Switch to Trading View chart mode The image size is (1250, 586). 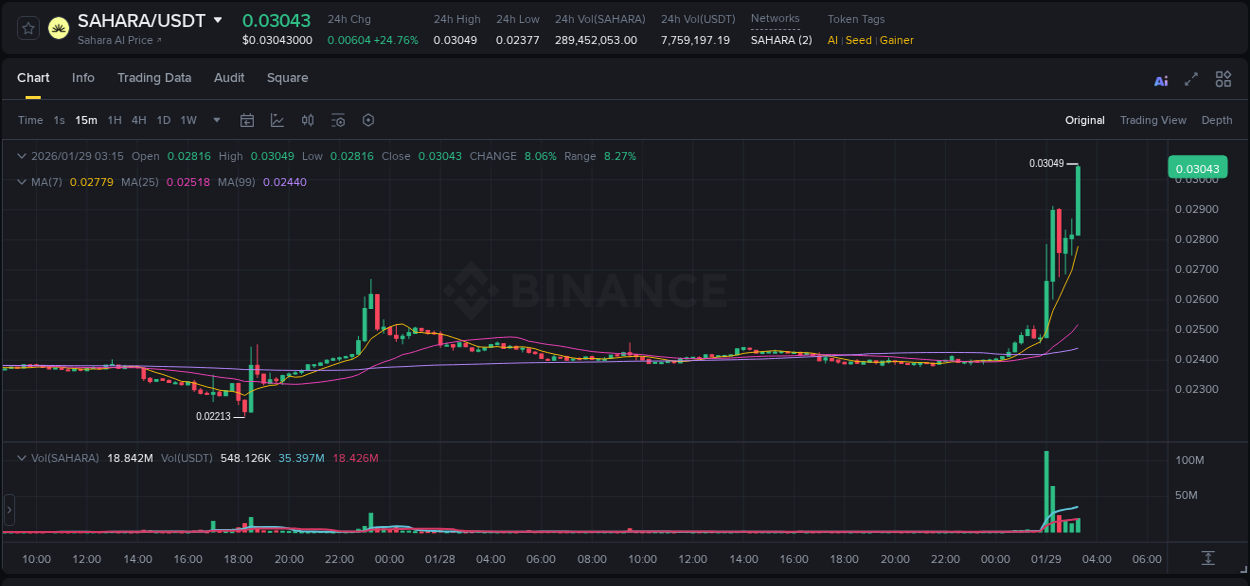(1152, 120)
